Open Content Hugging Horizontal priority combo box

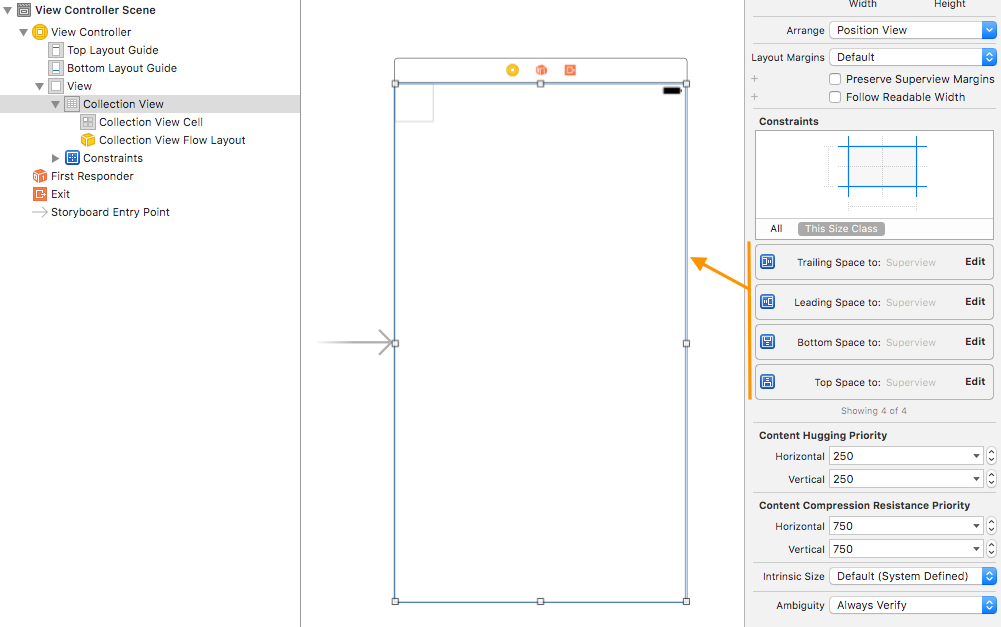tap(976, 456)
